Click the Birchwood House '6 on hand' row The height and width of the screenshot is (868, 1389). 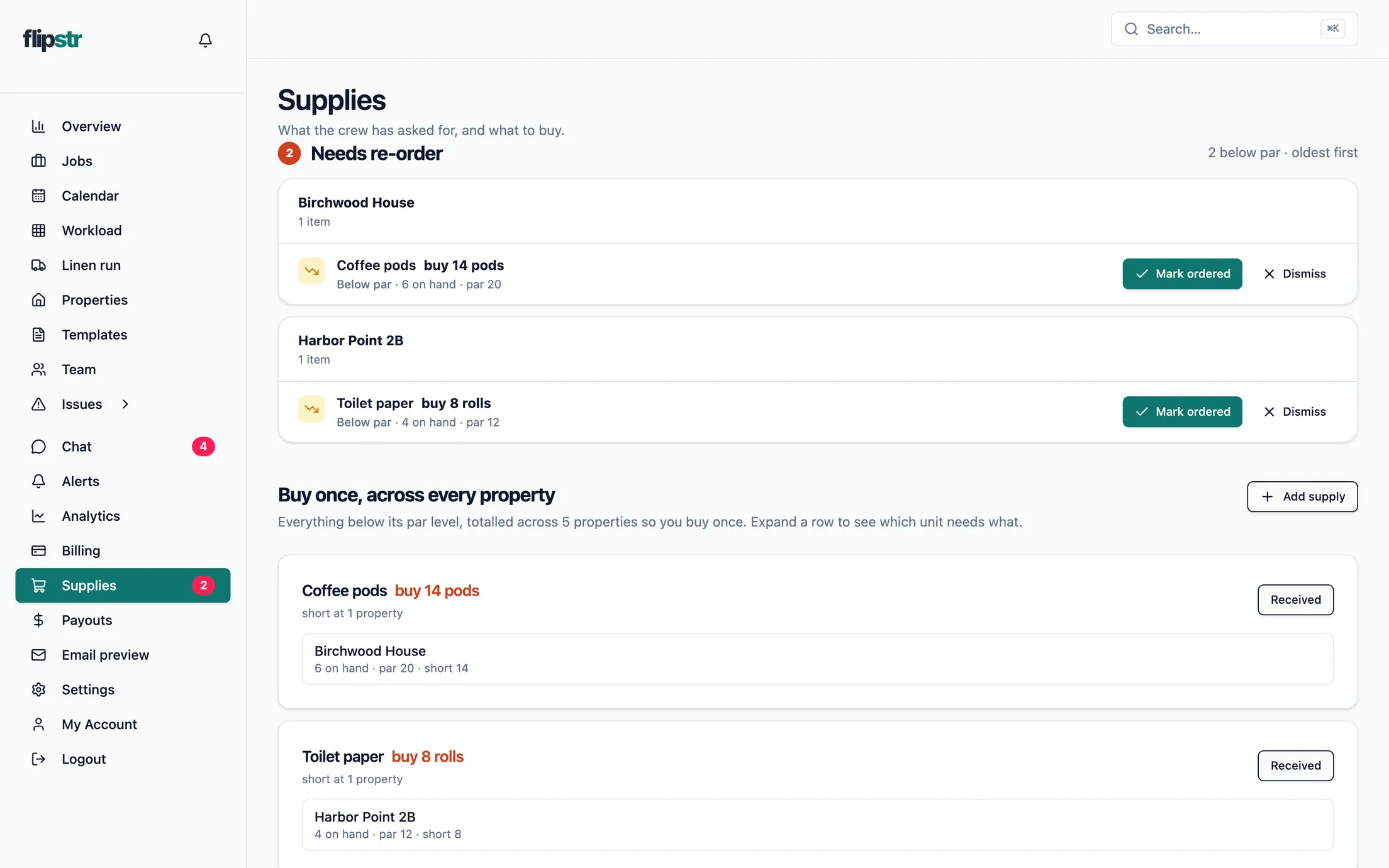pyautogui.click(x=817, y=659)
